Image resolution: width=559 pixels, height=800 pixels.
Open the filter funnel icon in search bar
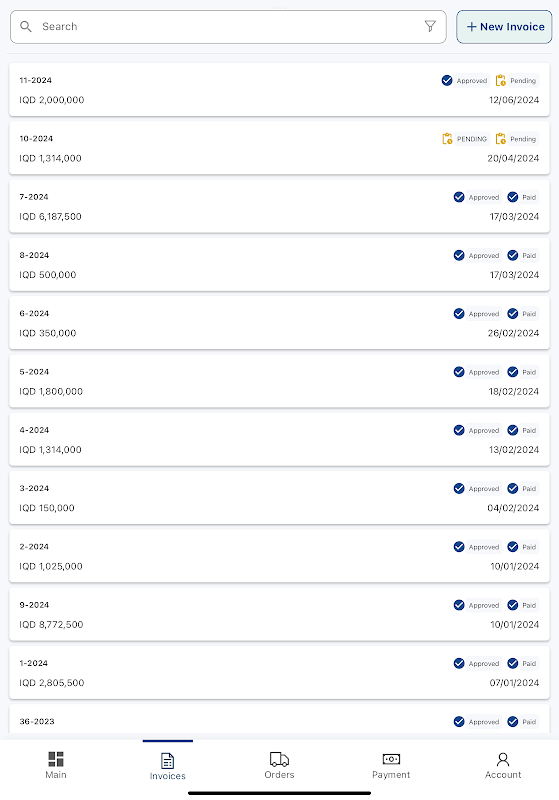[430, 27]
